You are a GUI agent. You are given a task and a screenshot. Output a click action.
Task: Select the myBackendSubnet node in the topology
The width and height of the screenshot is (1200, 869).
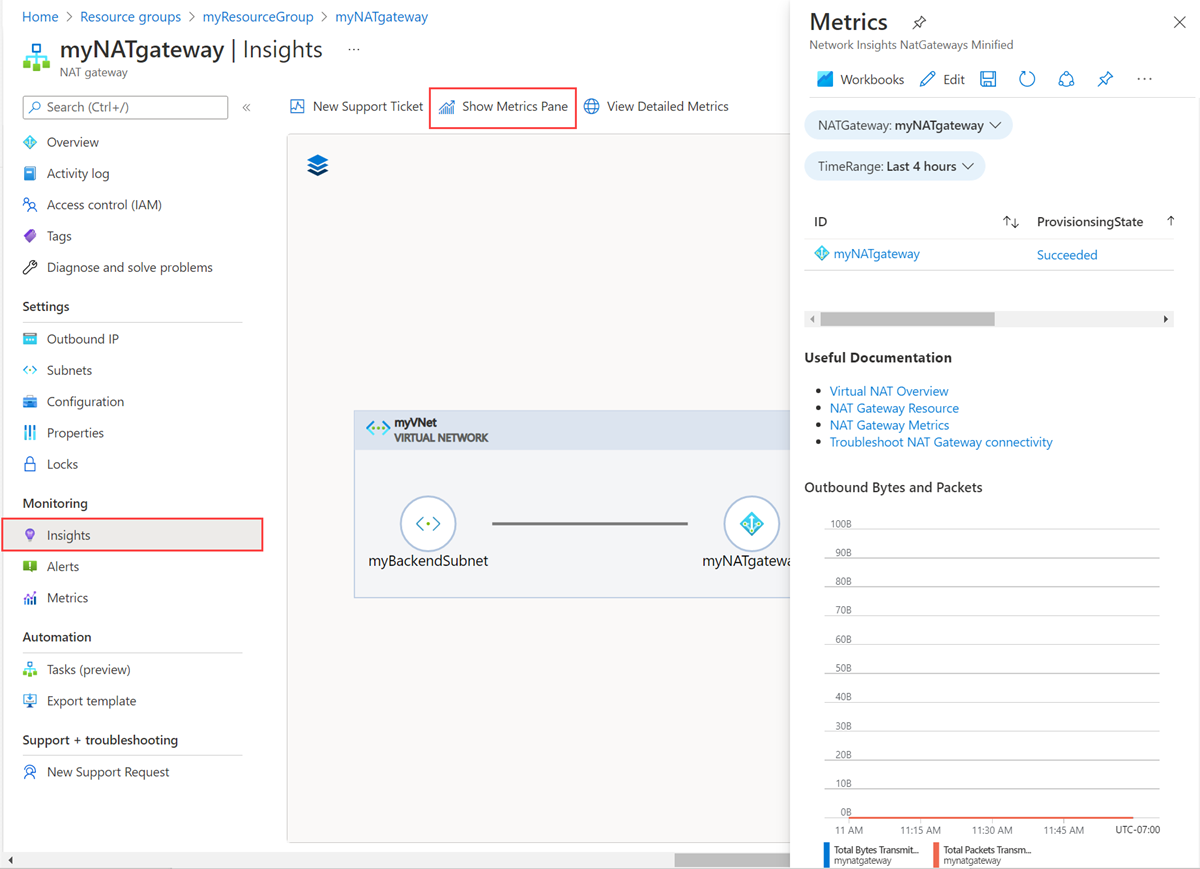(428, 523)
